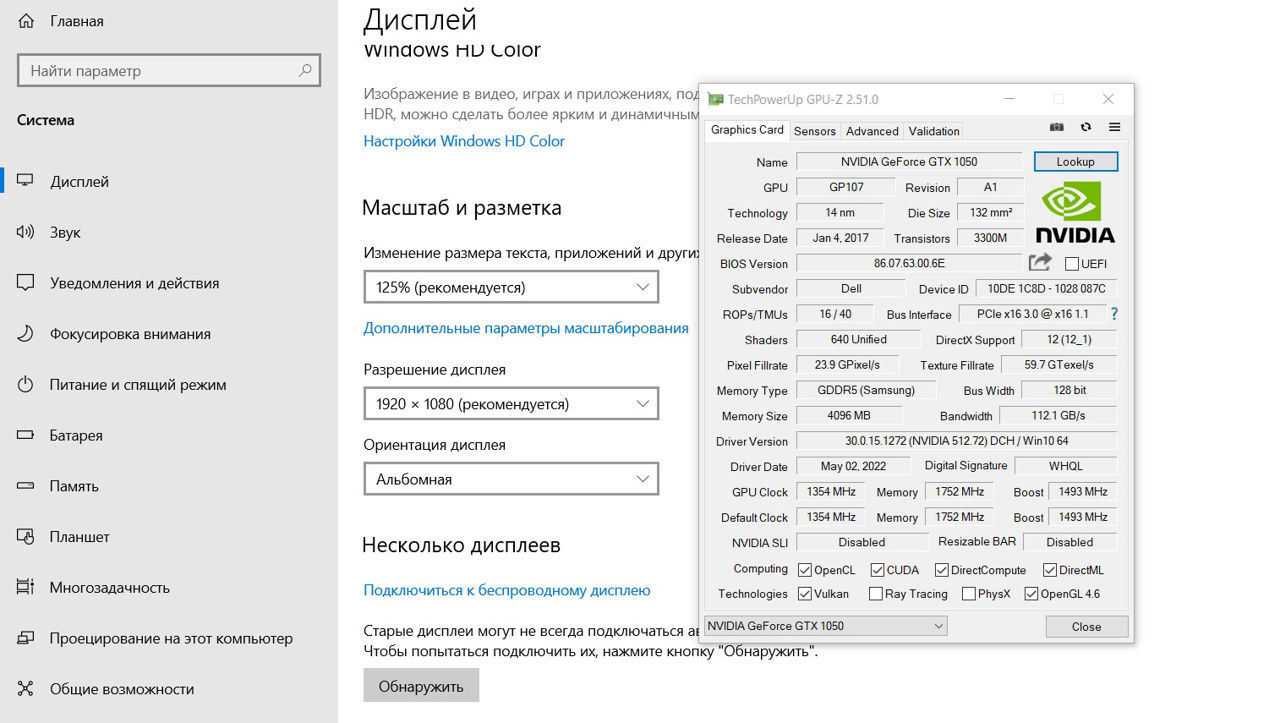
Task: Toggle the OpenGL 4.6 checkbox
Action: (1031, 594)
